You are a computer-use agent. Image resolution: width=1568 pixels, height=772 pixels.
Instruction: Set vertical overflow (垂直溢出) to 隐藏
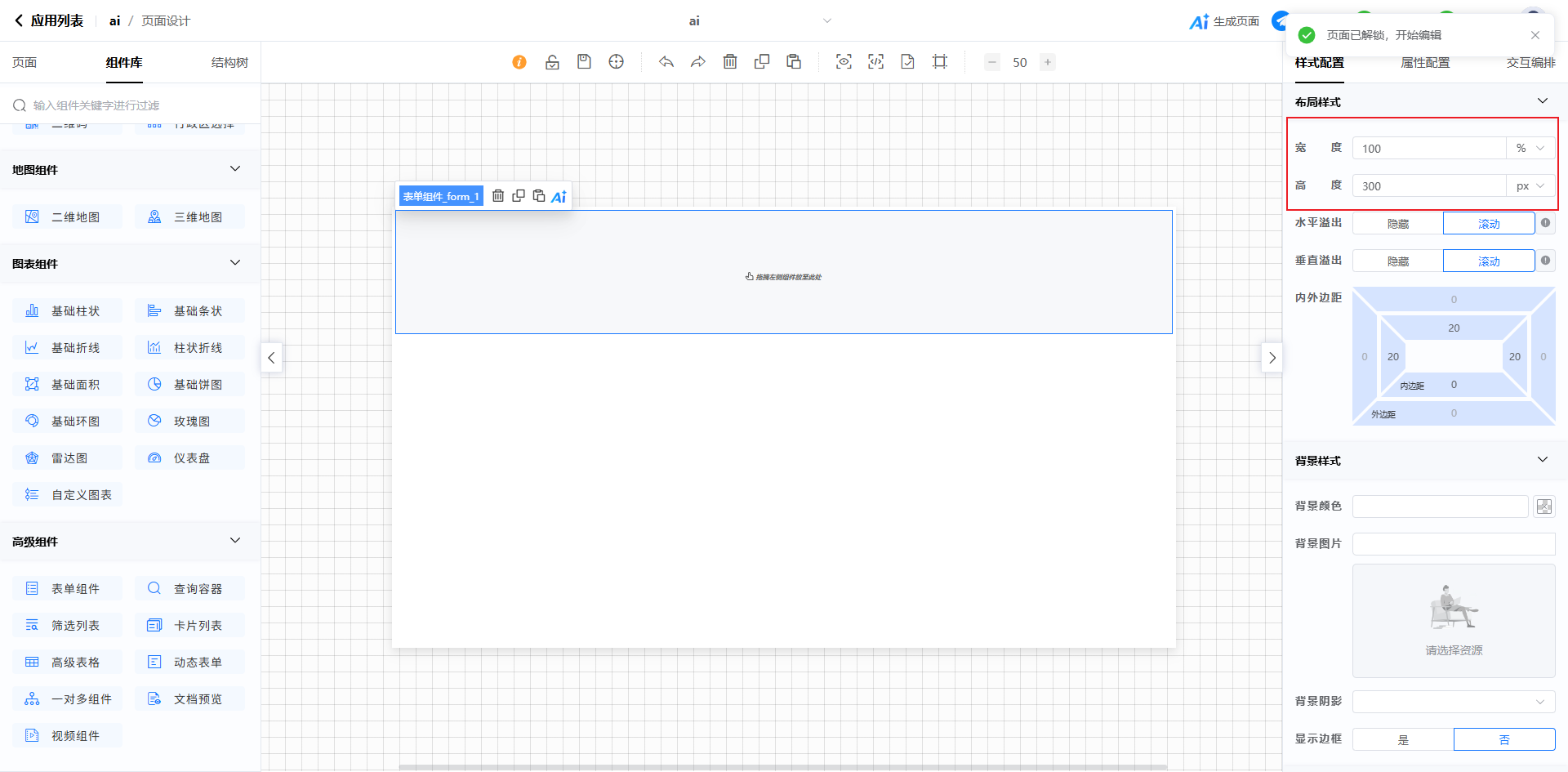pos(1397,261)
